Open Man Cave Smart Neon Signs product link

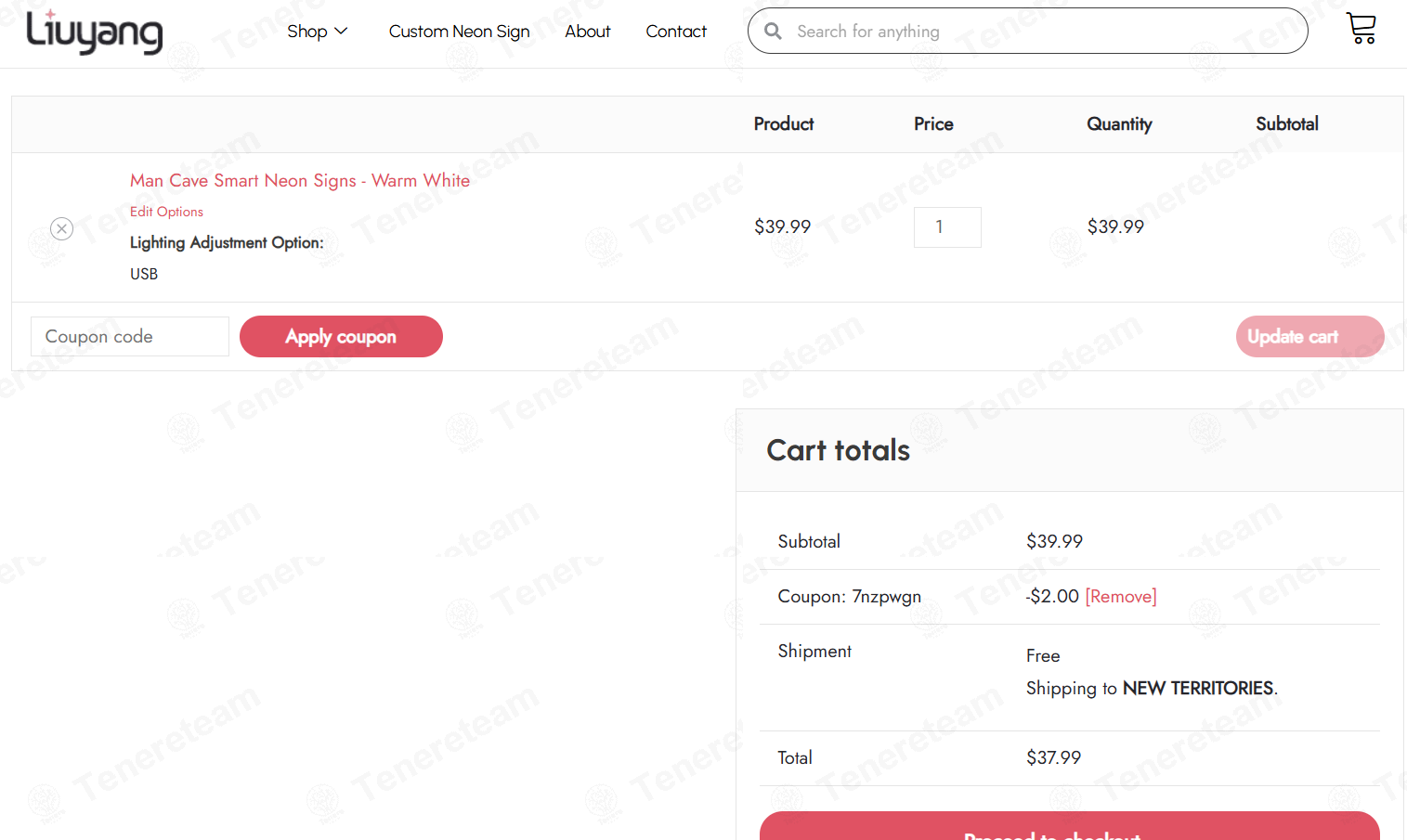click(300, 181)
